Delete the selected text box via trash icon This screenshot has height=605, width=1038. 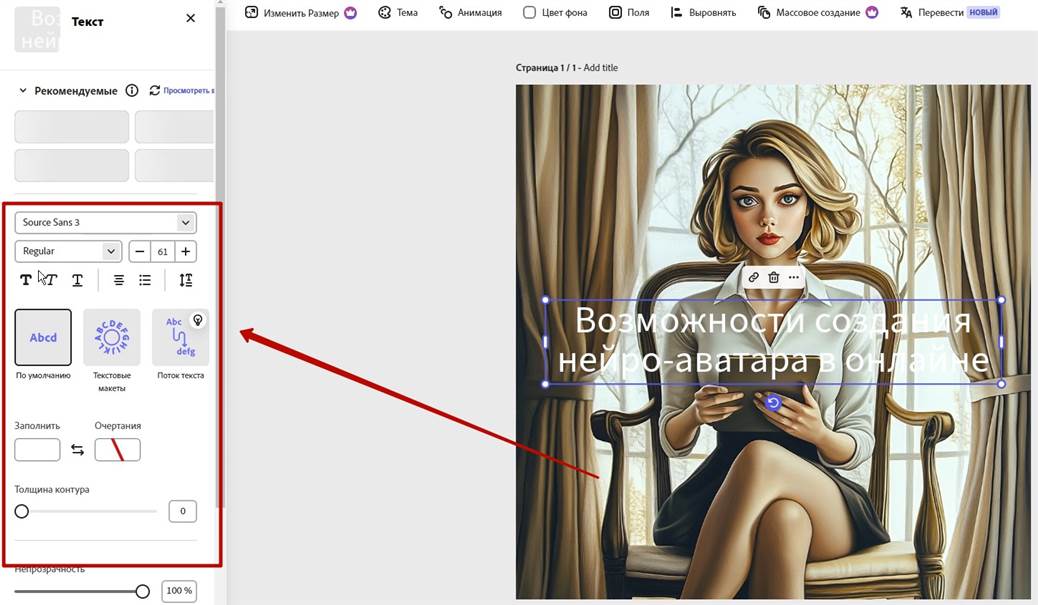[774, 277]
